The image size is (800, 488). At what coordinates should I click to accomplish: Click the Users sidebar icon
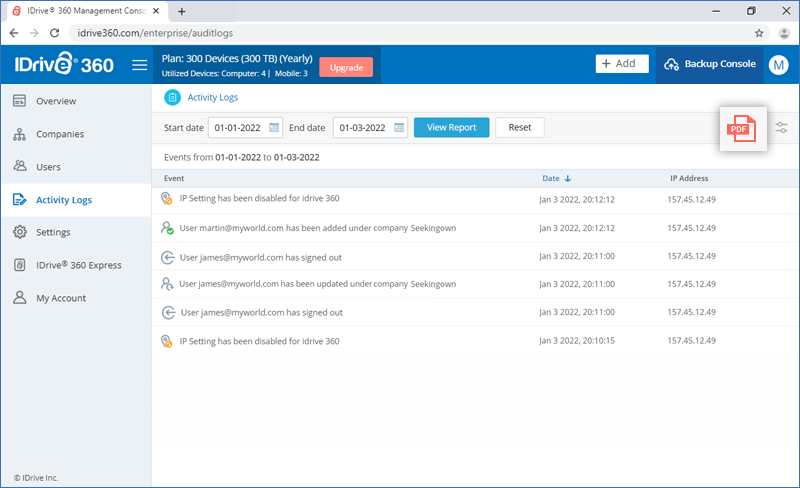pos(20,166)
